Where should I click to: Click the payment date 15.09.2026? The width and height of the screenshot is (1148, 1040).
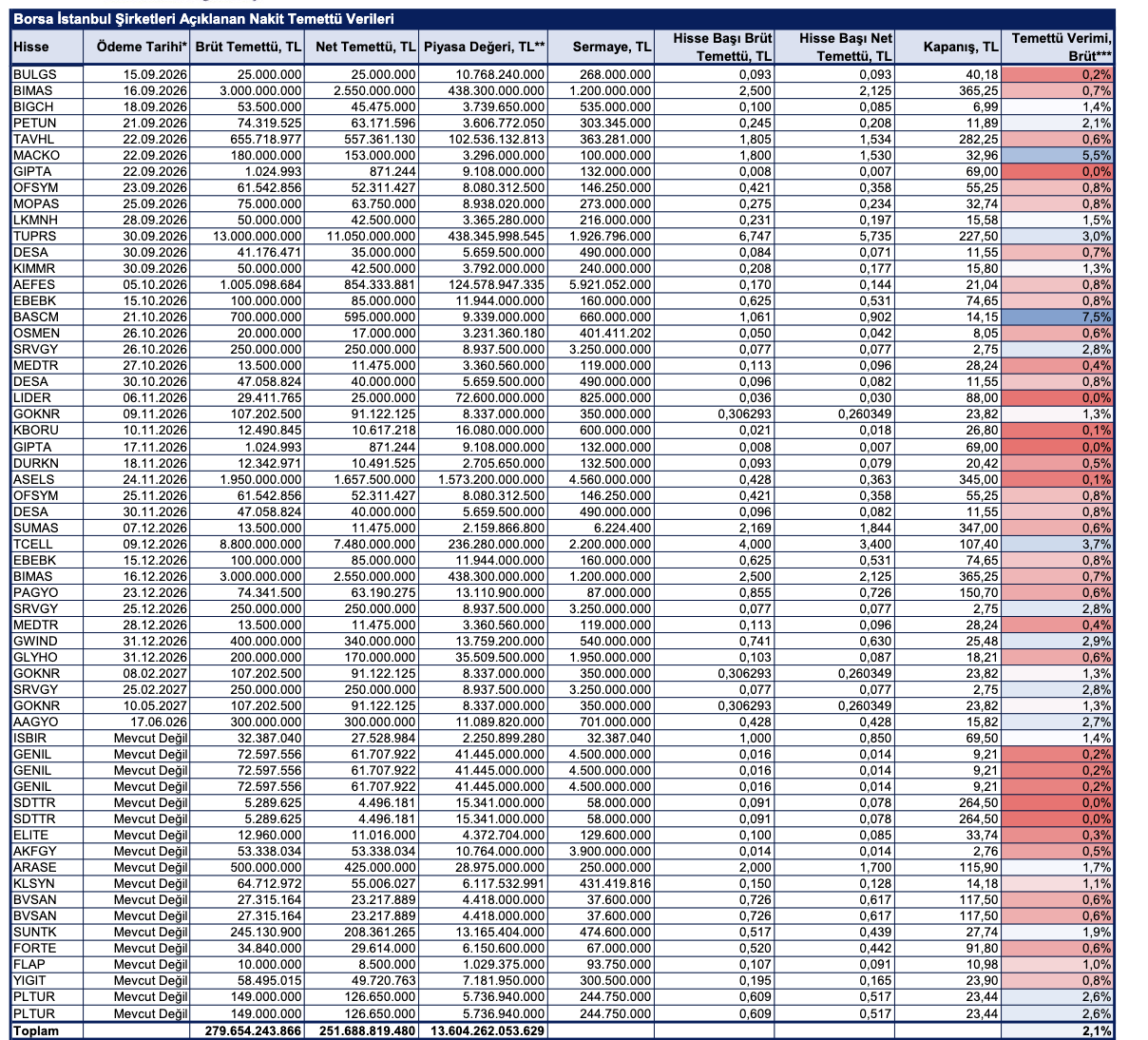(x=156, y=74)
